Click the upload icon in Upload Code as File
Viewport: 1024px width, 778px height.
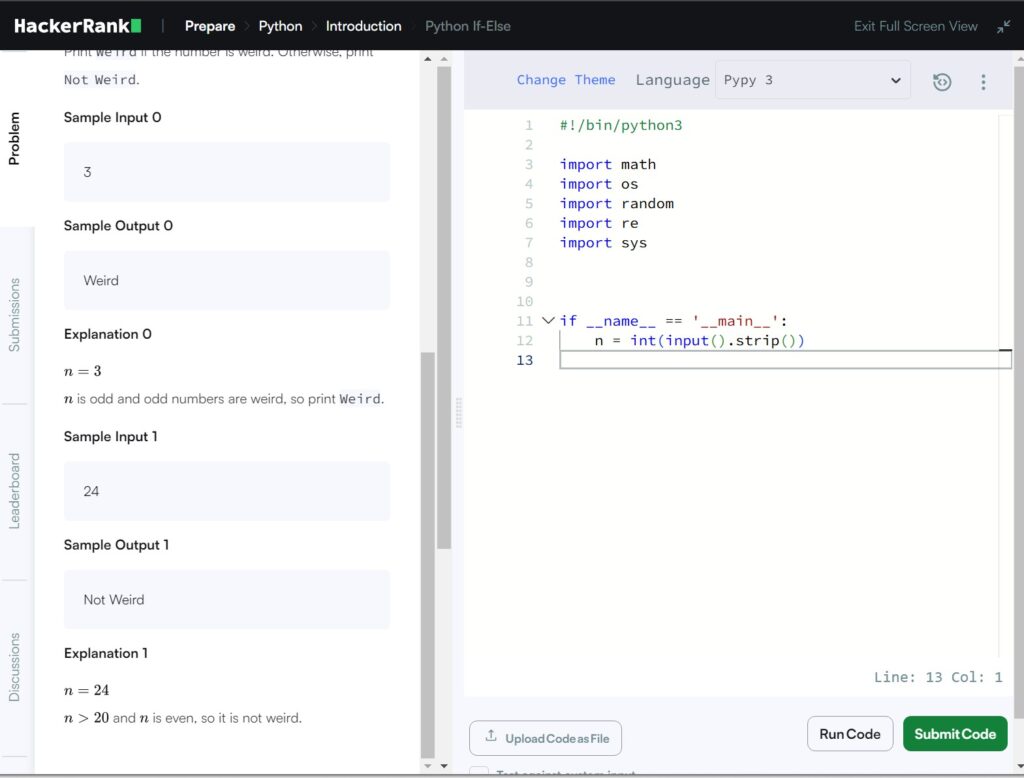point(491,737)
